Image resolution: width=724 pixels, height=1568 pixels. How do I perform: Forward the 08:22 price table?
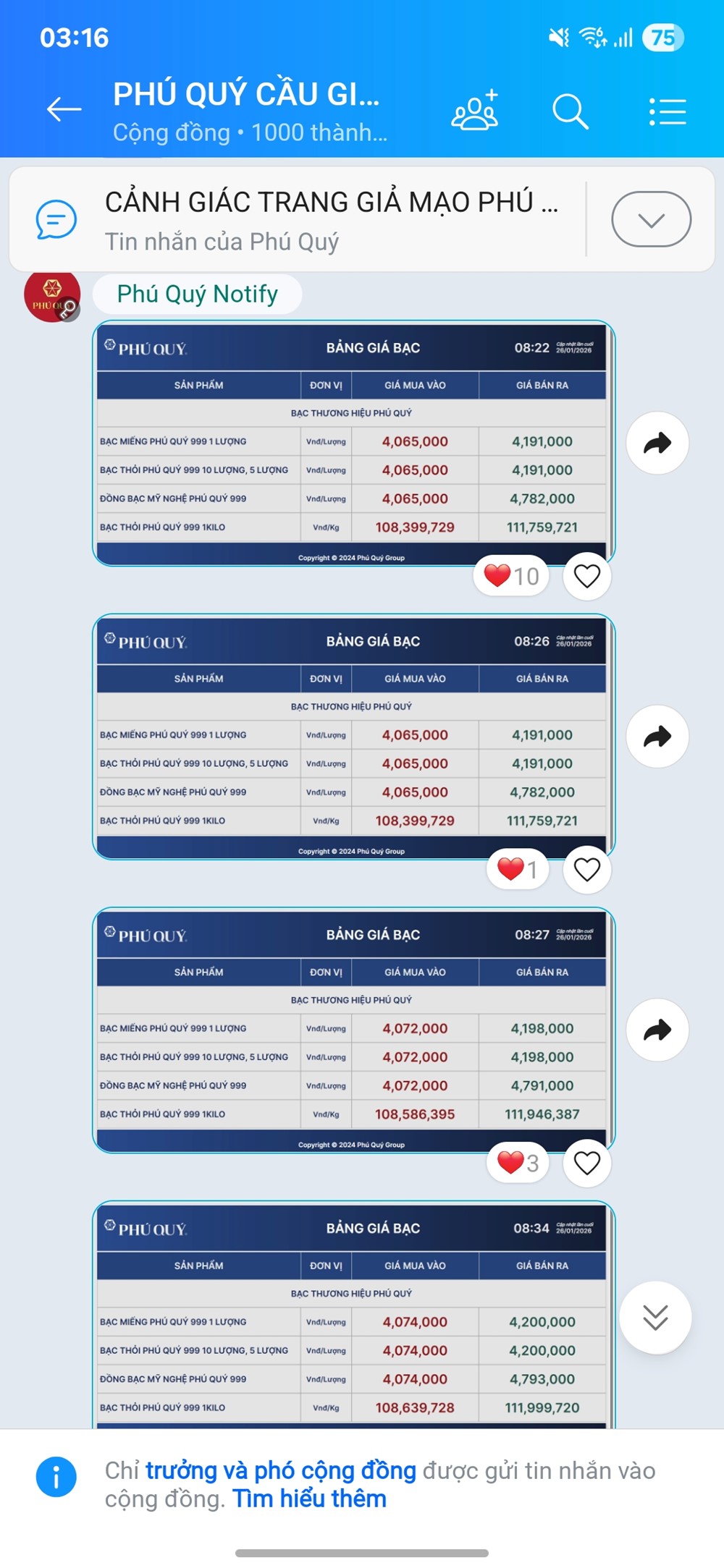tap(657, 443)
